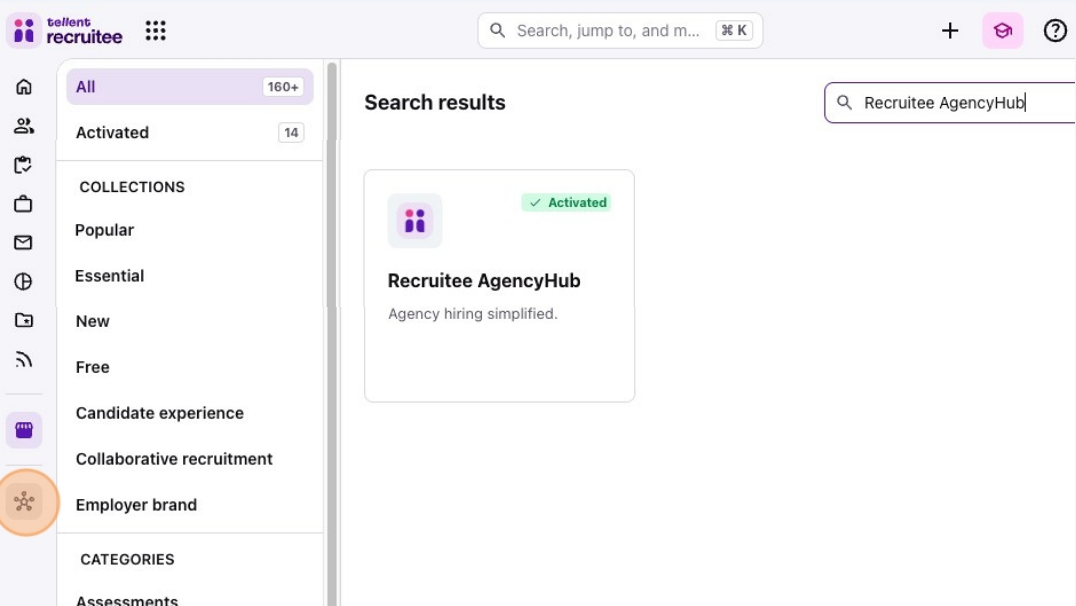Open the Essential collection
Image resolution: width=1076 pixels, height=606 pixels.
[x=109, y=276]
